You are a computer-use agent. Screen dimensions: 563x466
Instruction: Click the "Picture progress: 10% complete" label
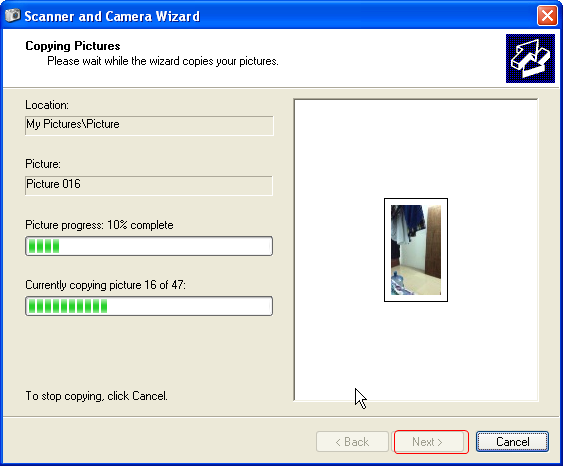pos(99,225)
